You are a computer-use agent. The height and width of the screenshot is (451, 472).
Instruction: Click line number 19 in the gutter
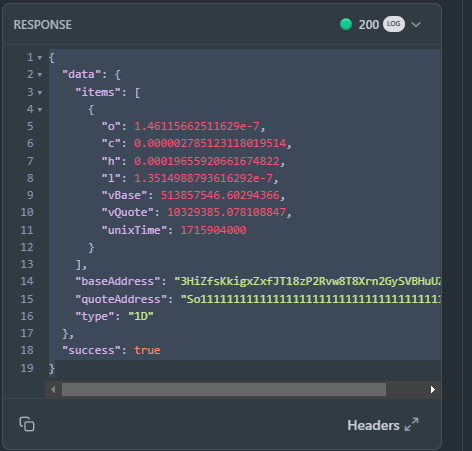[27, 368]
